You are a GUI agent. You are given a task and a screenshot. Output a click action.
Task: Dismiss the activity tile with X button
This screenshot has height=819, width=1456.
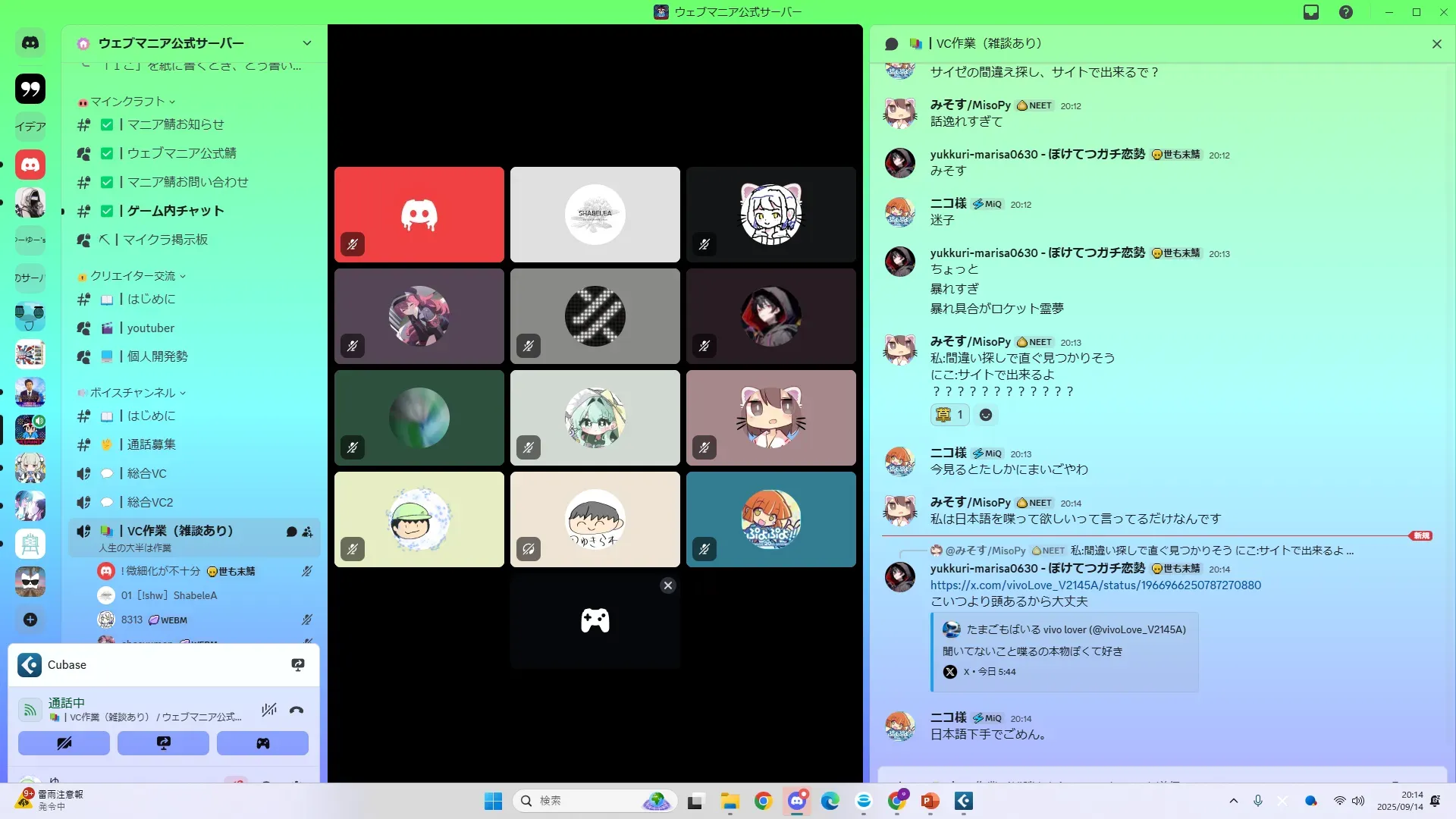pos(667,585)
